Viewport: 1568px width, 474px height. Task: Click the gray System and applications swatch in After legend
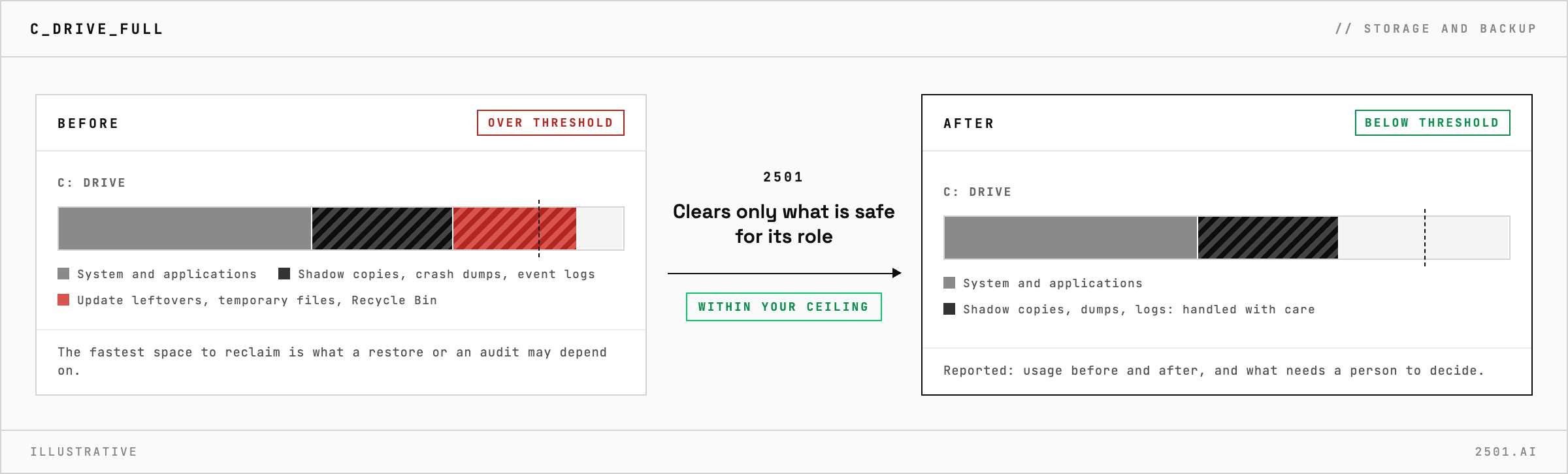coord(949,283)
